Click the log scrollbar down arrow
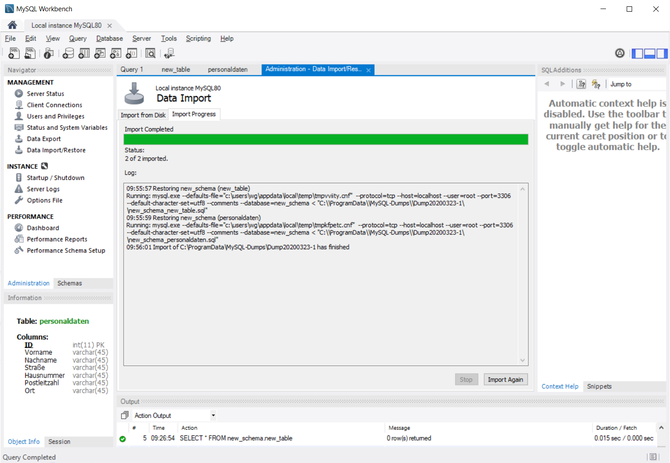The width and height of the screenshot is (670, 463). pos(523,360)
